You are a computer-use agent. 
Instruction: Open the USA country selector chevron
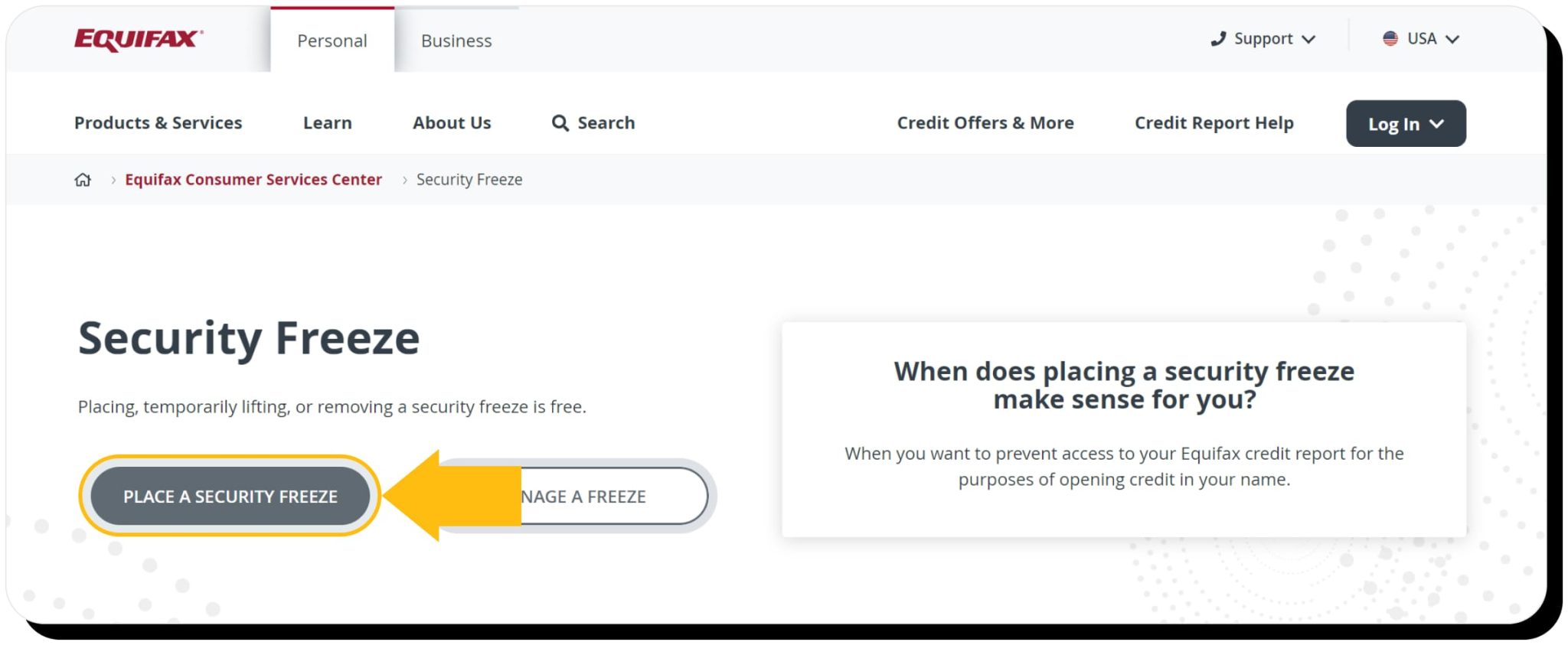1452,40
